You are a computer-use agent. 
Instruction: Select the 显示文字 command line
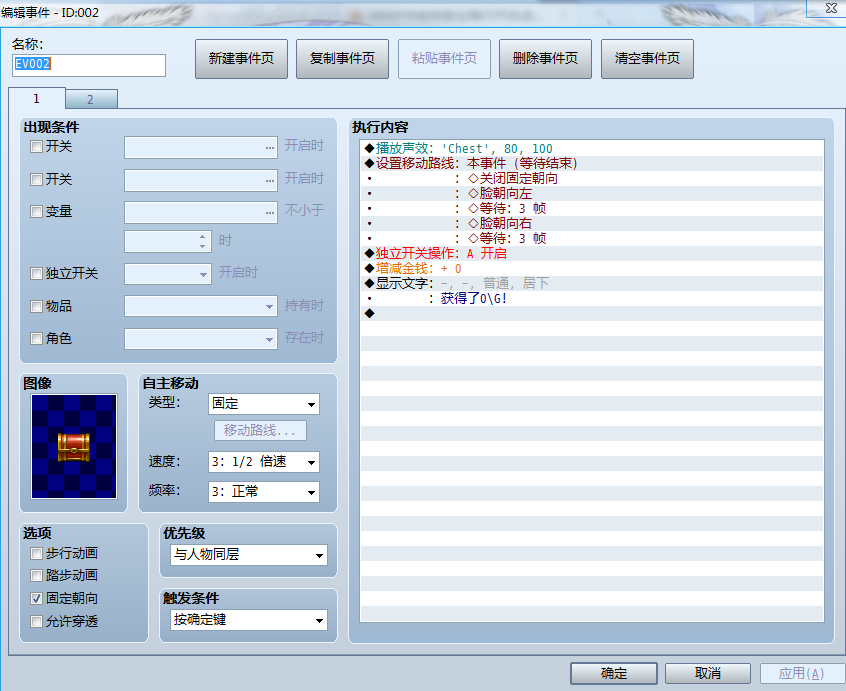click(x=592, y=283)
